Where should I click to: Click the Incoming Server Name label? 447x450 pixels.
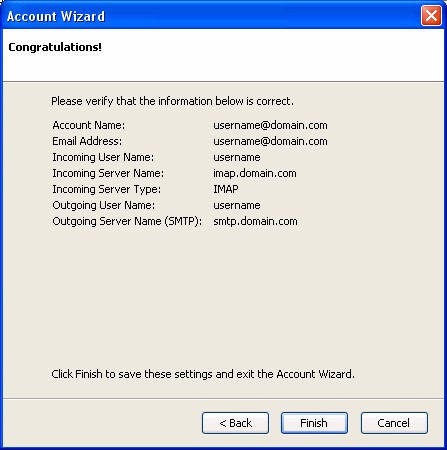click(x=108, y=173)
